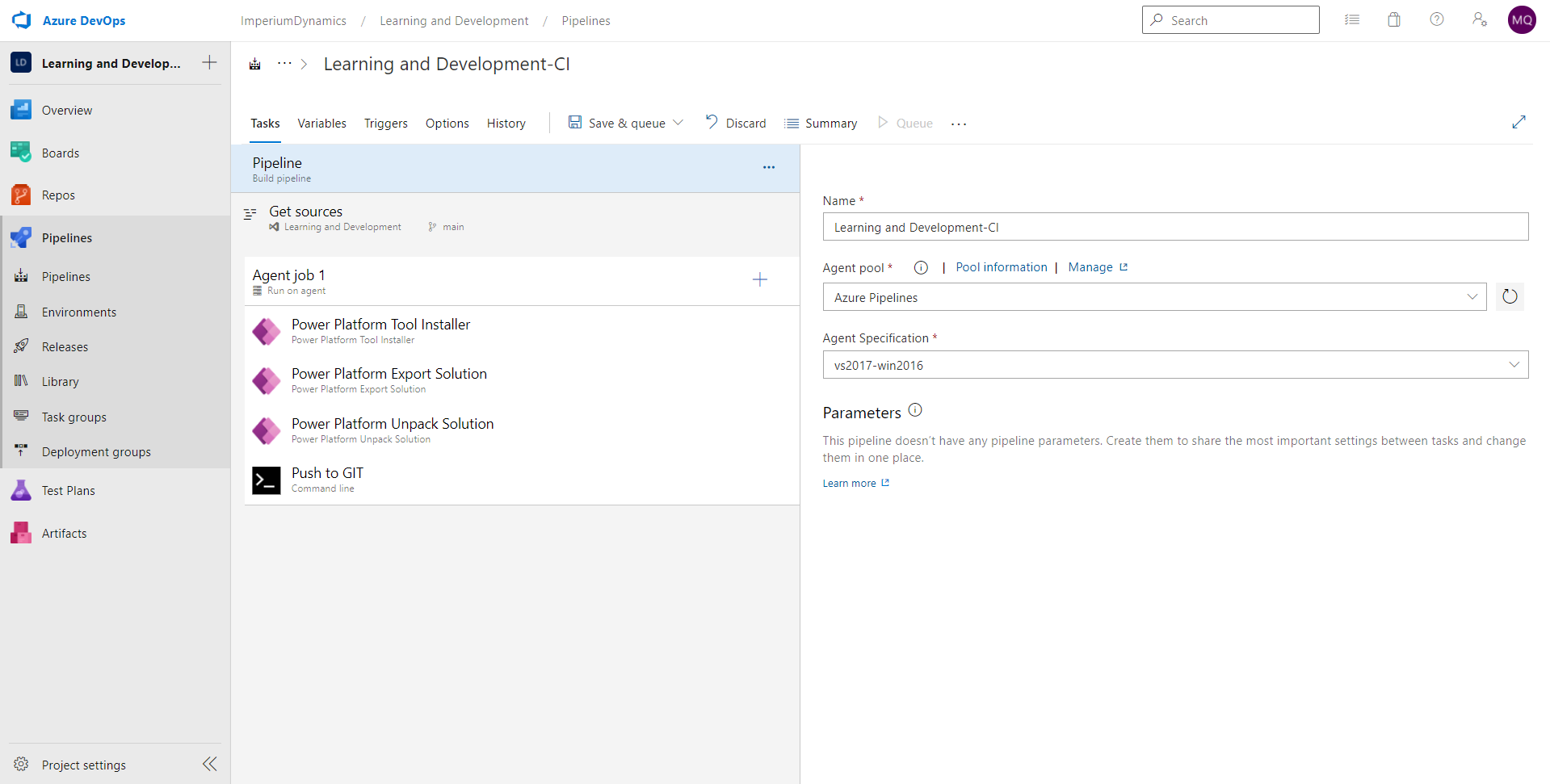Open the Pipelines section in the sidebar
The width and height of the screenshot is (1550, 784).
point(66,237)
